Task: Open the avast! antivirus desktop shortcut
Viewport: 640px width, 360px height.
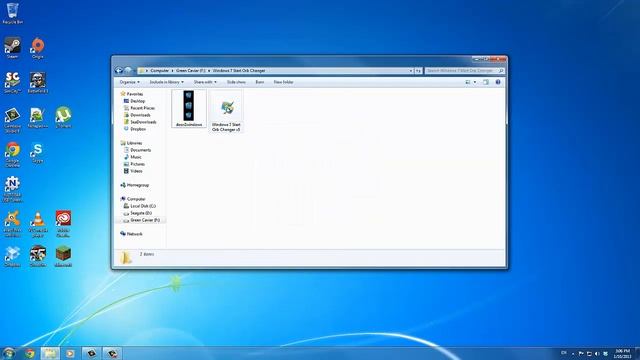Action: point(12,224)
